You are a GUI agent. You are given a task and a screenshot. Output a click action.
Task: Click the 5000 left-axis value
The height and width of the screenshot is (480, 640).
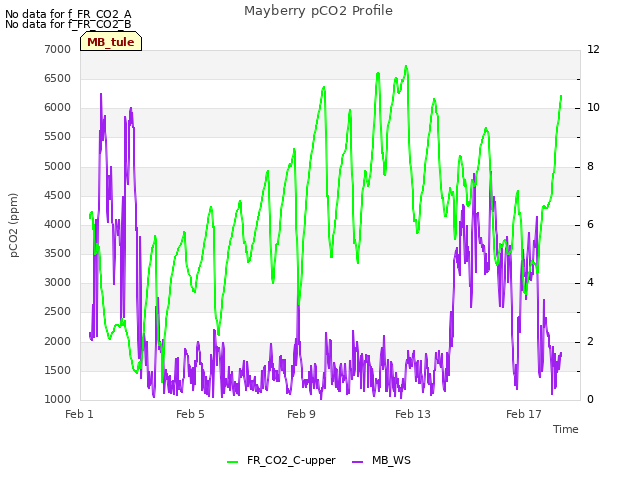(x=58, y=167)
